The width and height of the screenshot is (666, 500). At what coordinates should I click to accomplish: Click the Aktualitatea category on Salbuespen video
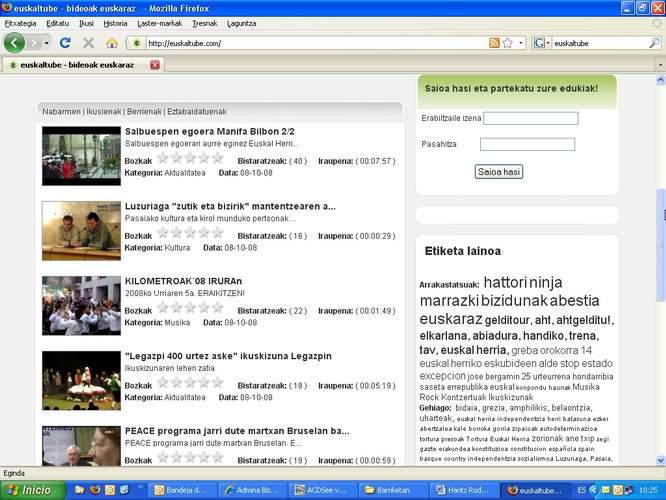[185, 173]
